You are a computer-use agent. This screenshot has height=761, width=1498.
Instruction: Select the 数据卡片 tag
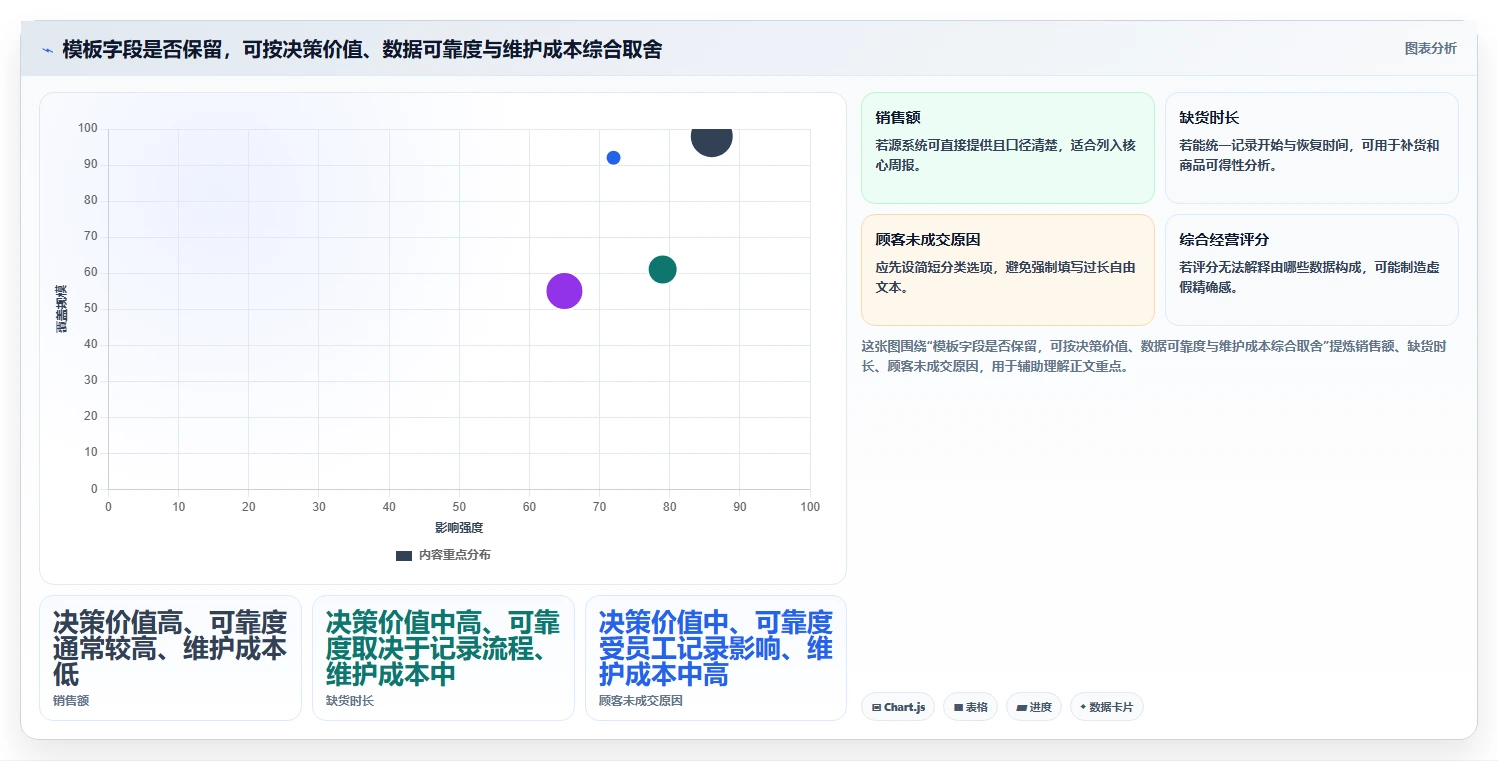[1106, 707]
